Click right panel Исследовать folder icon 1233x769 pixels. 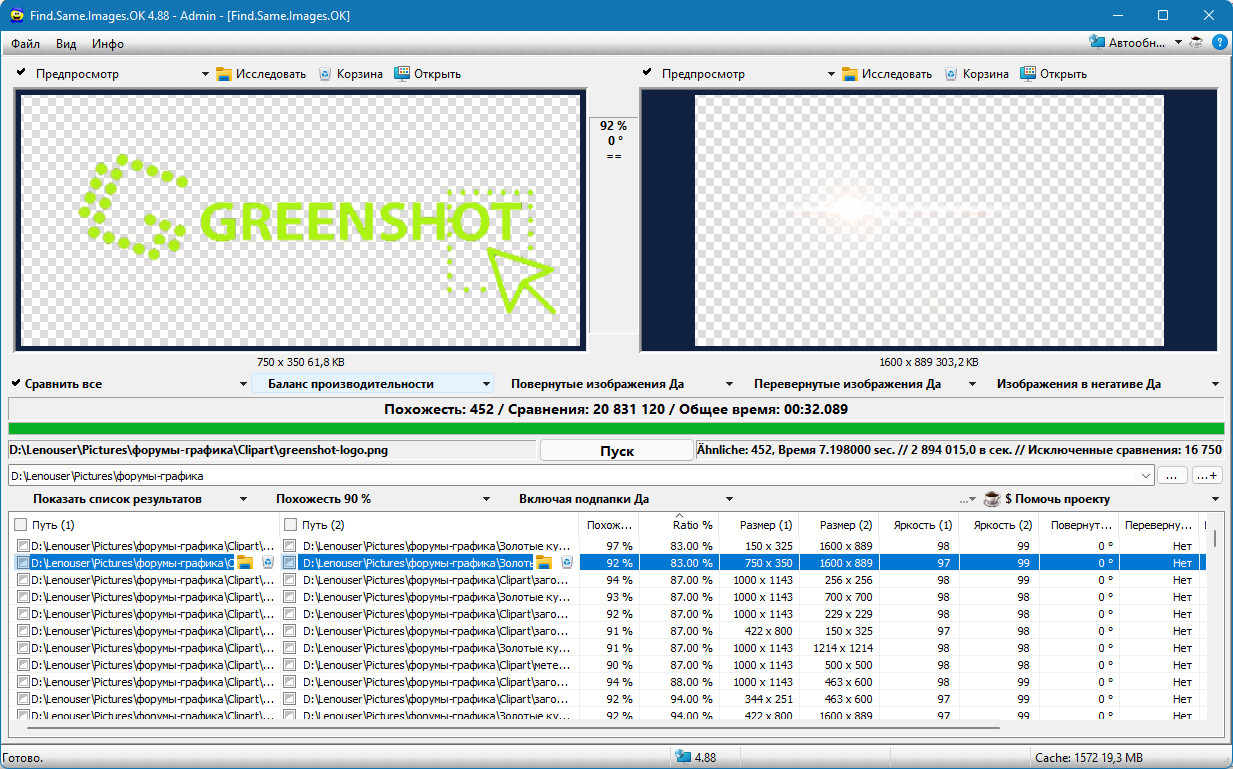tap(850, 74)
